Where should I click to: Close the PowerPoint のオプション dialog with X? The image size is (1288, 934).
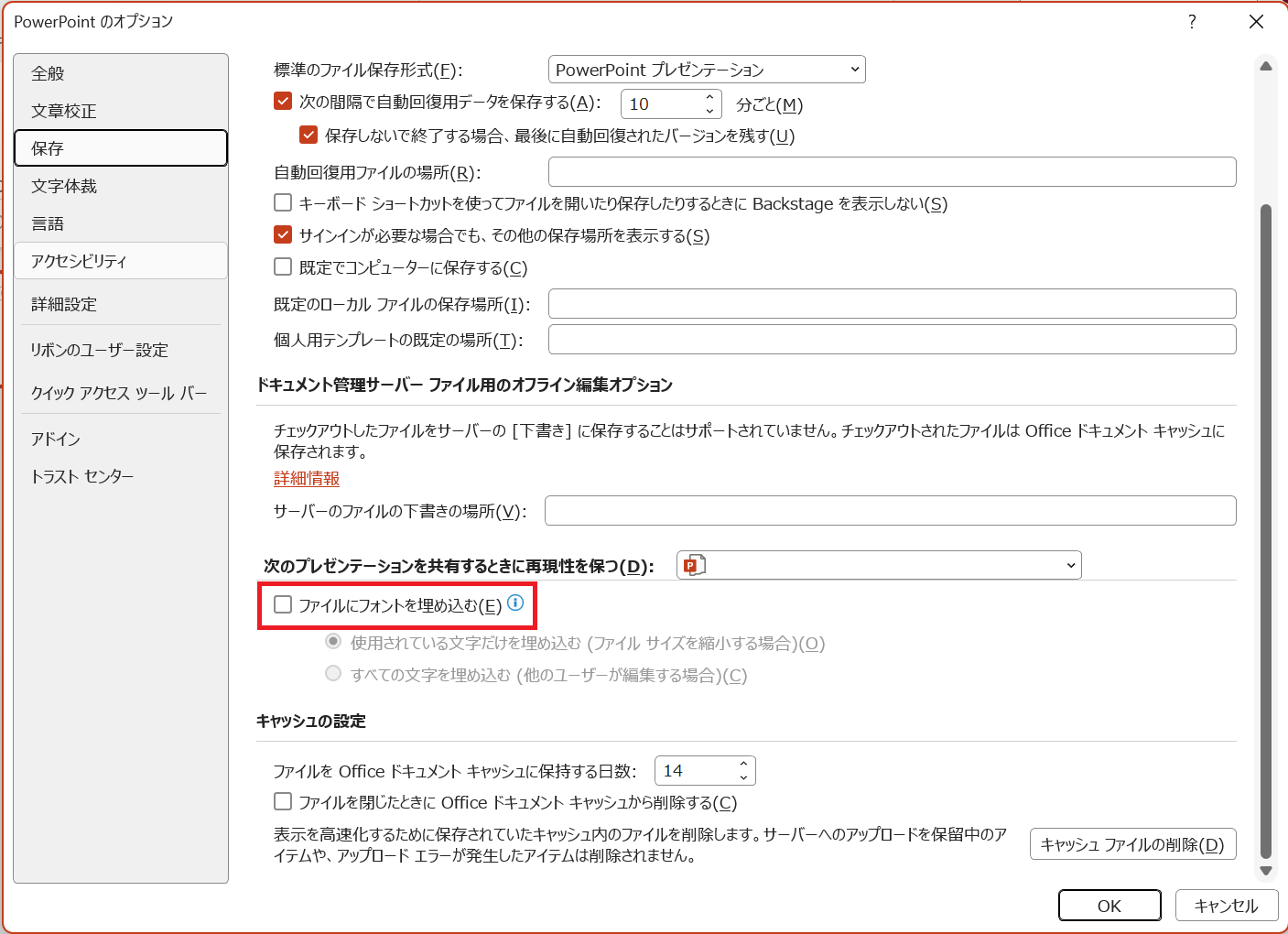click(1256, 22)
